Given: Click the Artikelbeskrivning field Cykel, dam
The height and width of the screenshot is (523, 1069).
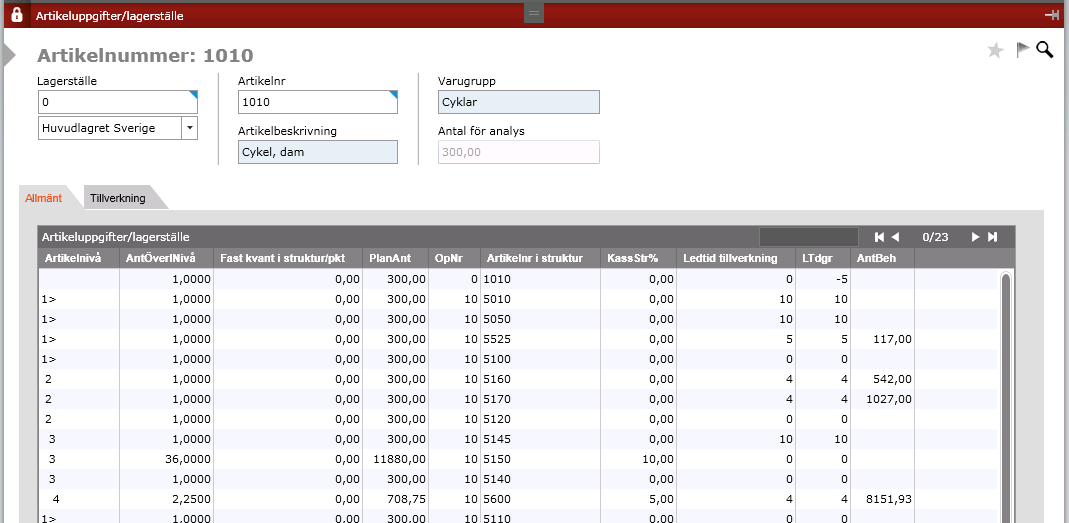Looking at the screenshot, I should pos(318,152).
